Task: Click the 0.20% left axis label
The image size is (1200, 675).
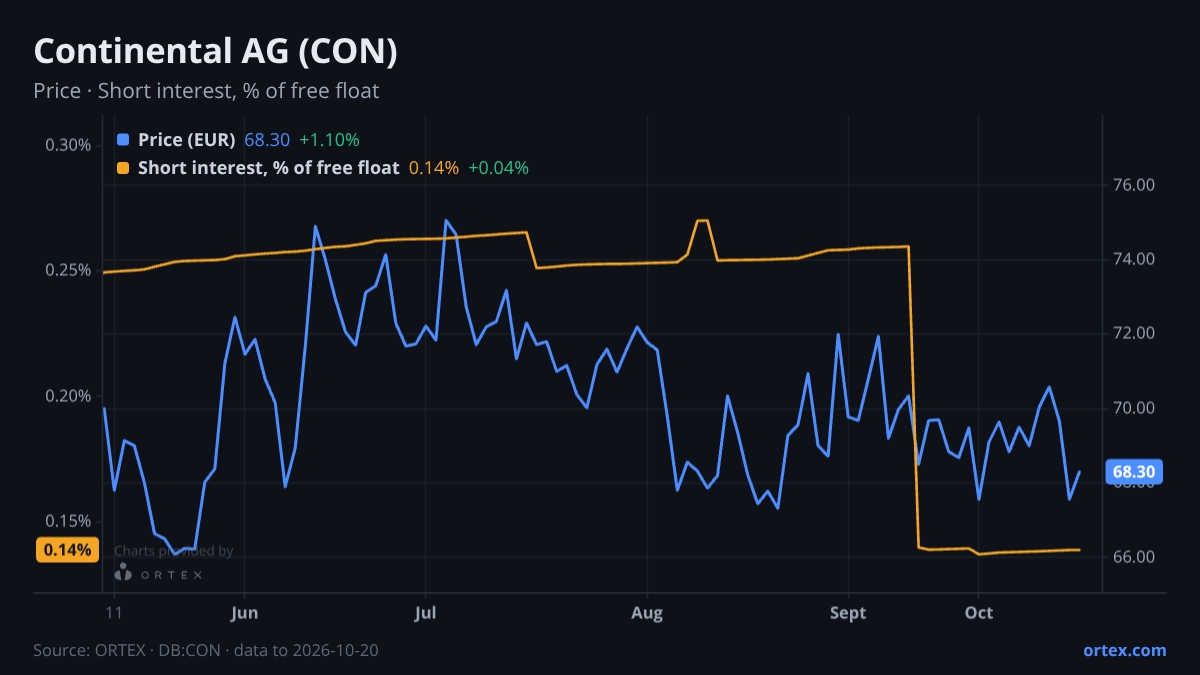Action: point(68,396)
